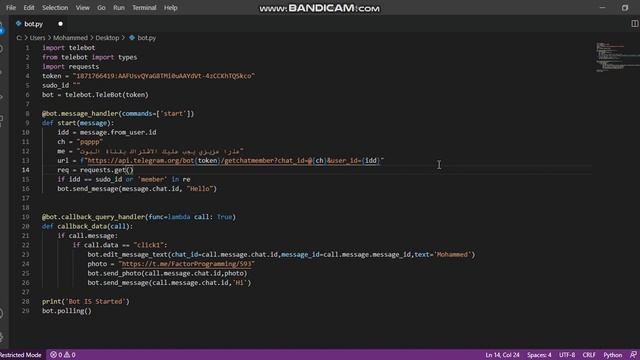Open the Go menu

[x=101, y=8]
